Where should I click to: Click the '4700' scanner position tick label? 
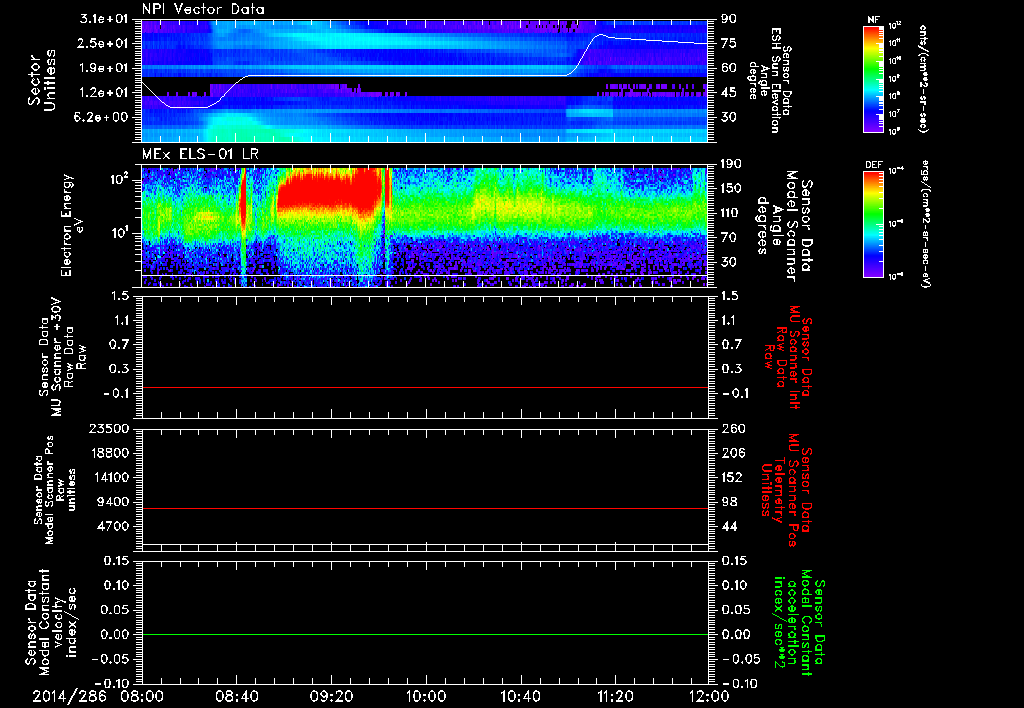(112, 526)
